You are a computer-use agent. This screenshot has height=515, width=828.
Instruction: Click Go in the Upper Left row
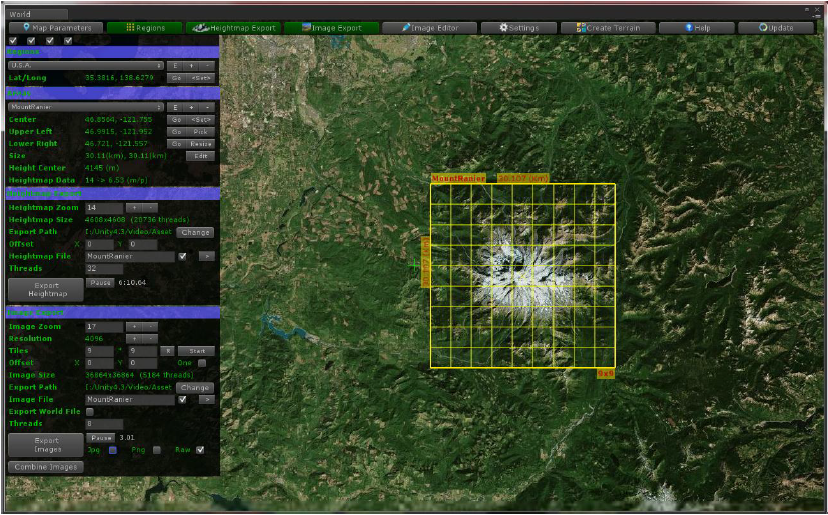176,132
